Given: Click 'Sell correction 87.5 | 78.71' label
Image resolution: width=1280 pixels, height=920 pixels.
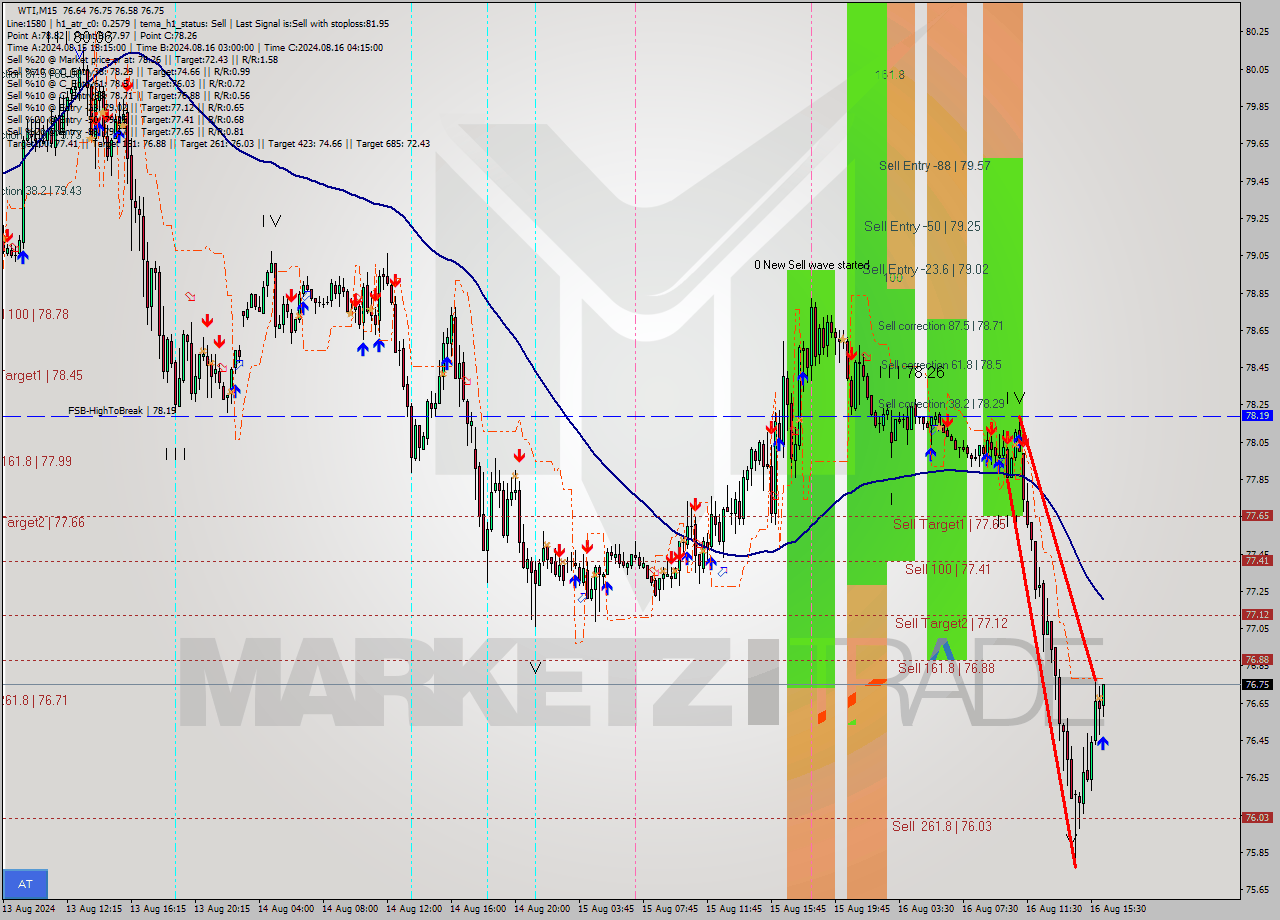Looking at the screenshot, I should point(941,326).
